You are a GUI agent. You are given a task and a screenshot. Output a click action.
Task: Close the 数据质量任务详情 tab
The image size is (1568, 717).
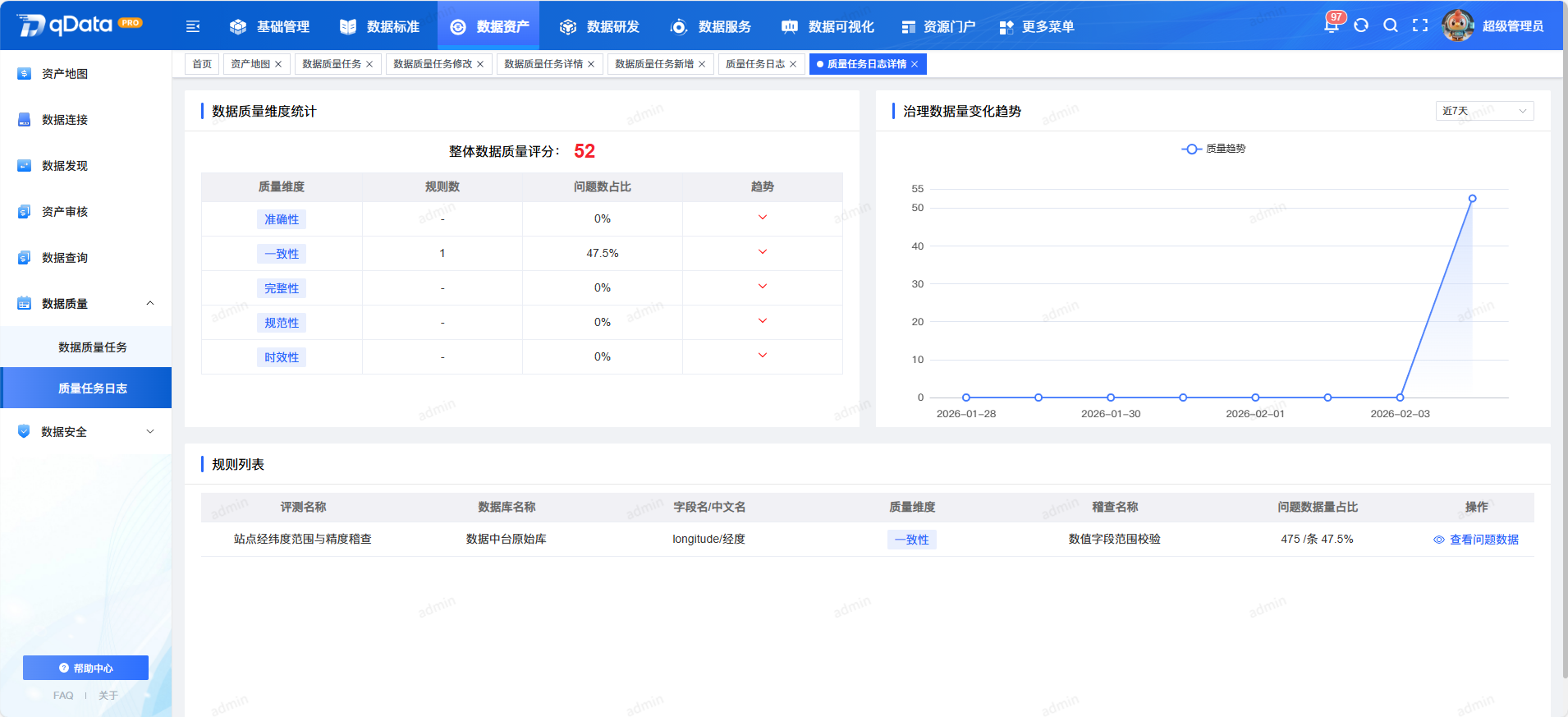pos(591,64)
